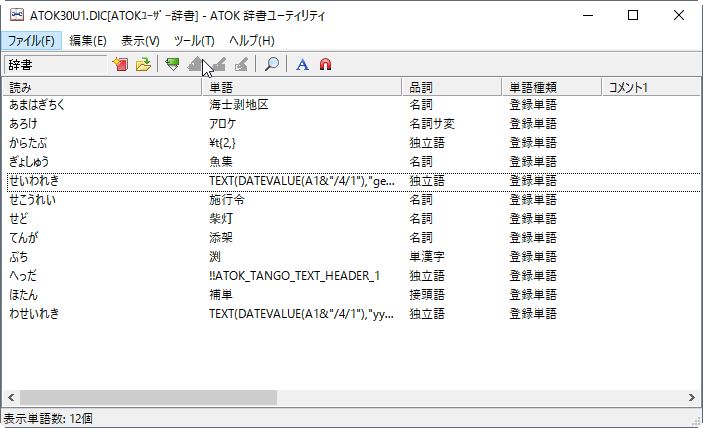Sort by the 単語 column header
Screen dimensions: 703x428
point(302,87)
